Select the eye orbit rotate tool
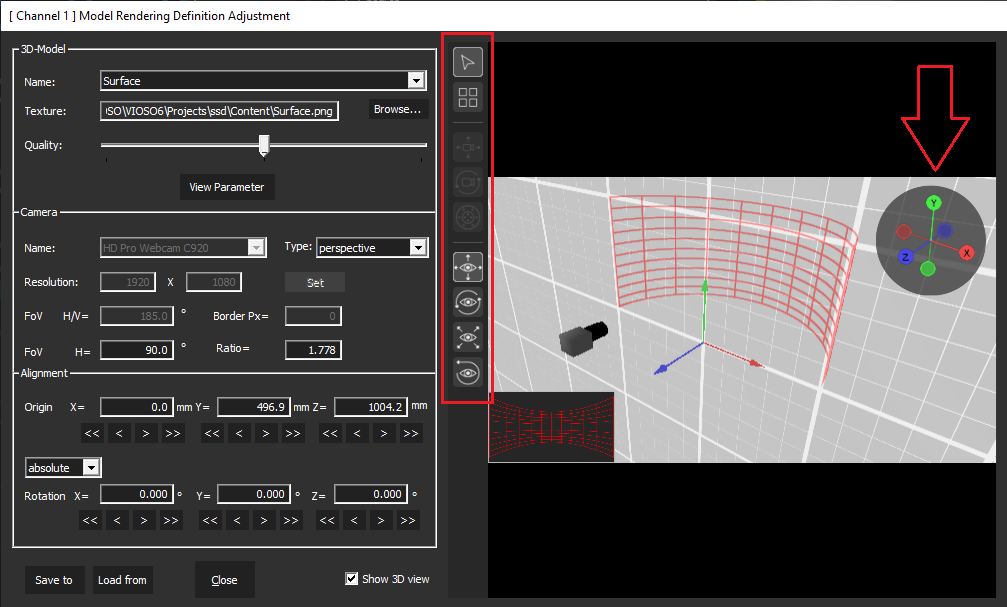The width and height of the screenshot is (1007, 607). (x=468, y=302)
